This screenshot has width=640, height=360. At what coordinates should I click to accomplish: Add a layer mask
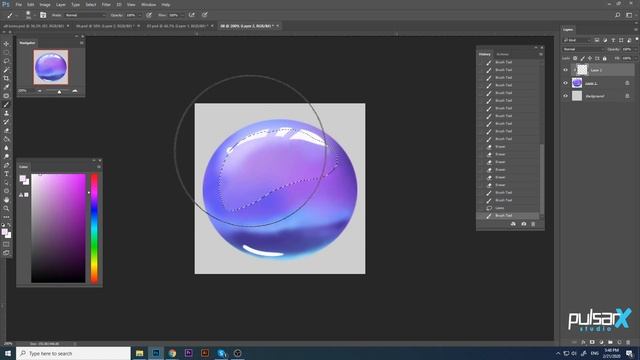point(592,342)
